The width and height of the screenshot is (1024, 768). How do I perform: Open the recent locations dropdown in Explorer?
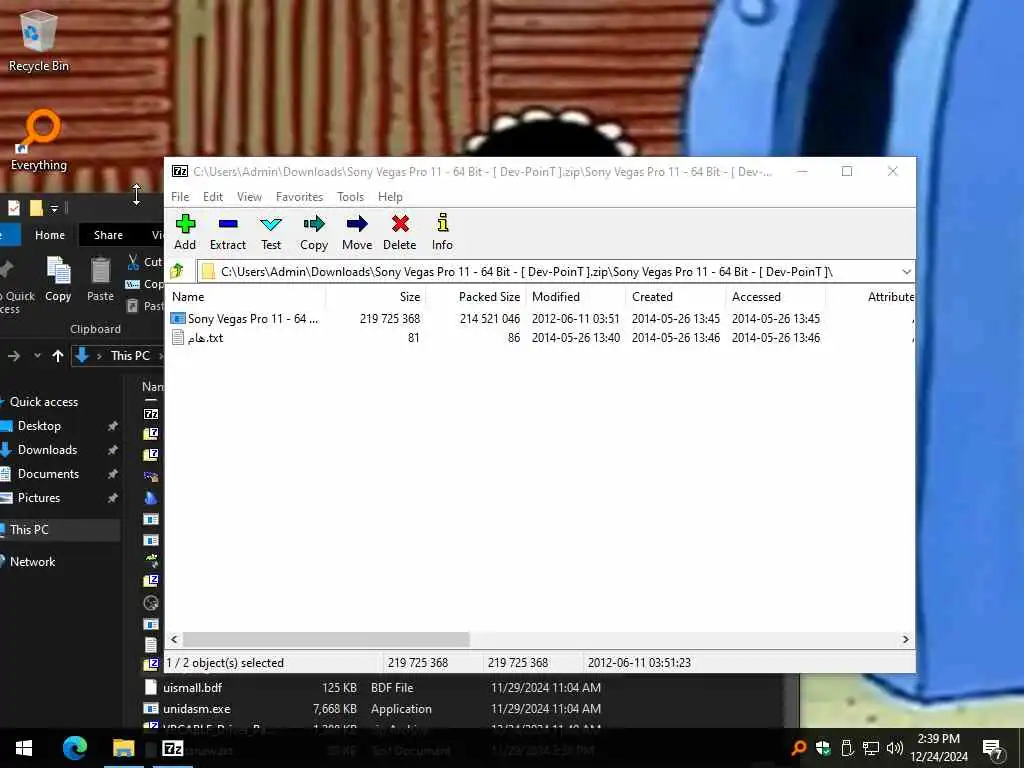coord(37,356)
